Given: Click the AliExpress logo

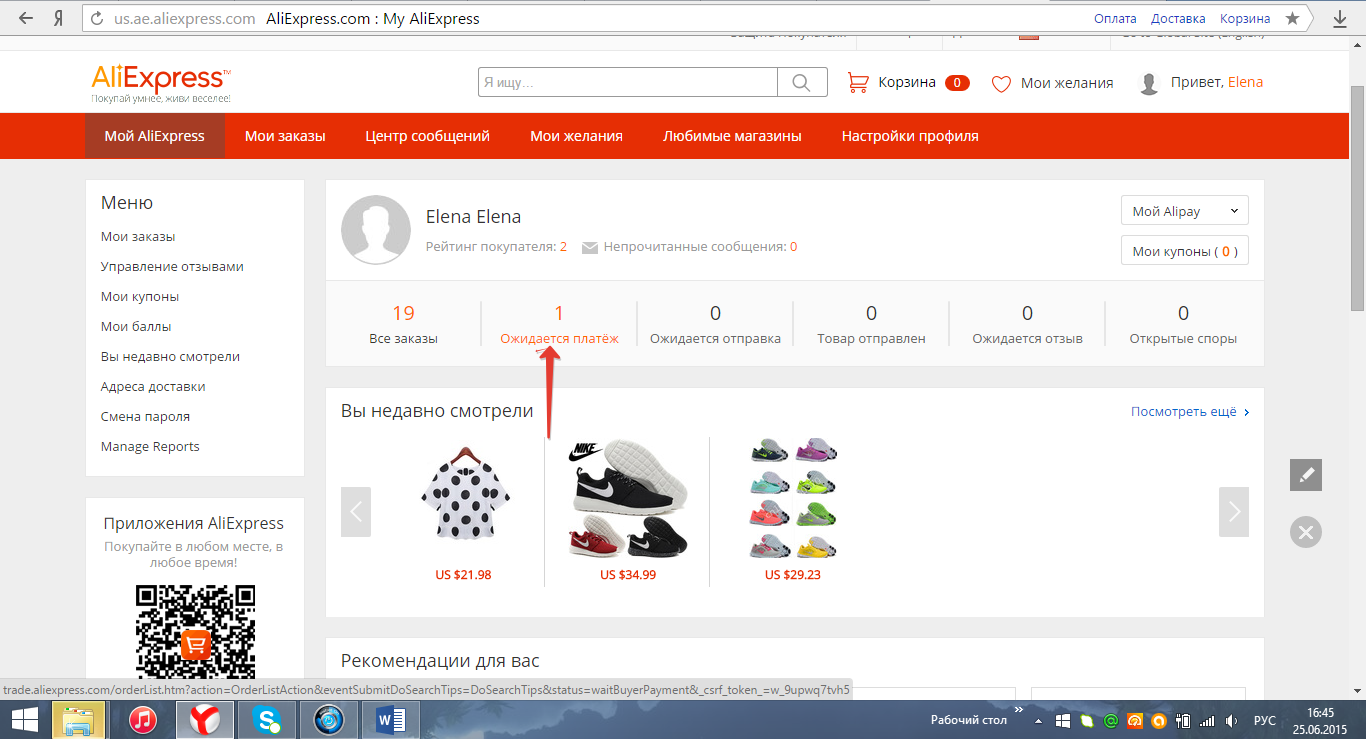Looking at the screenshot, I should point(161,83).
